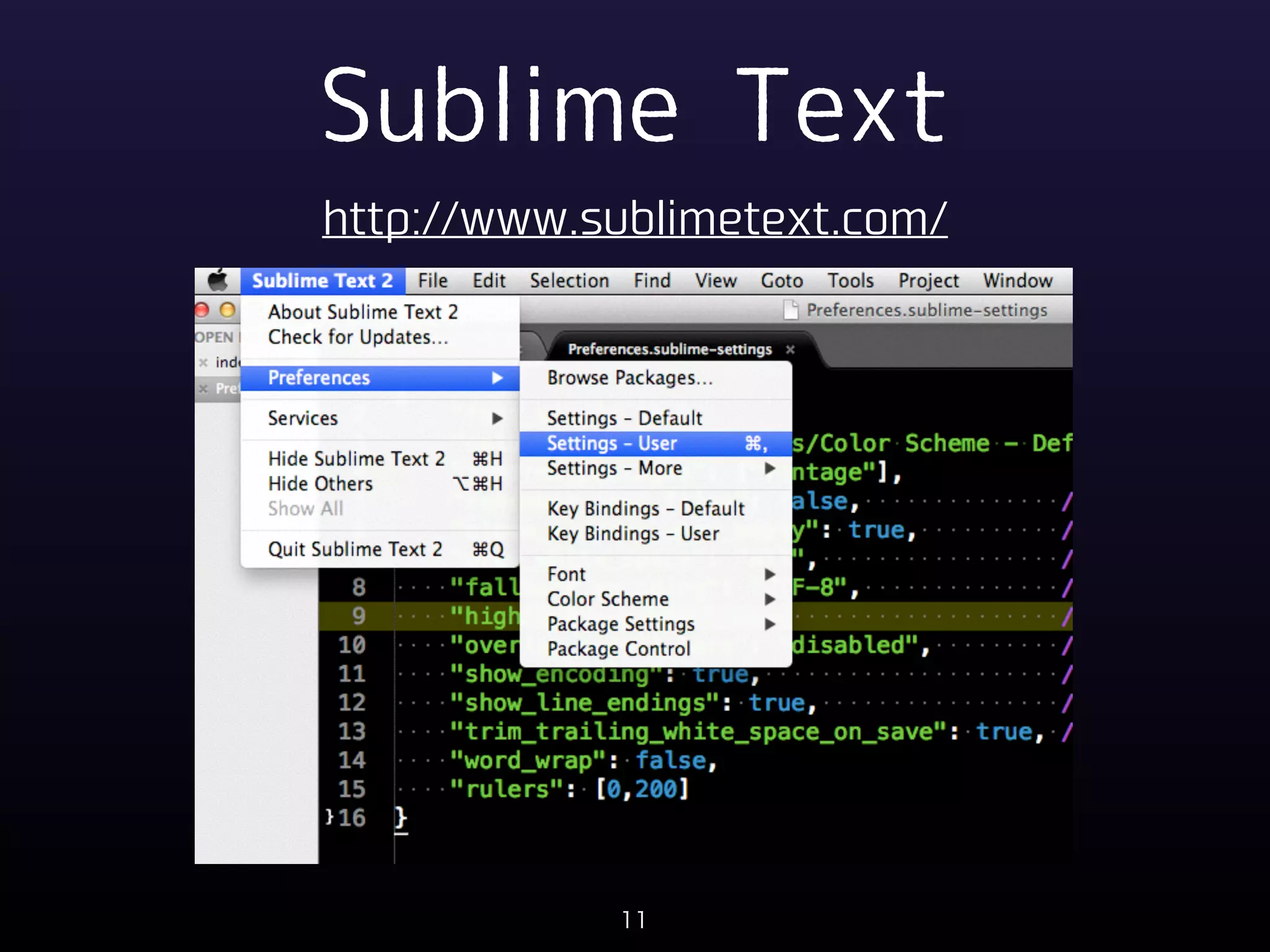The width and height of the screenshot is (1270, 952).
Task: Click the red close window button
Action: [x=202, y=309]
